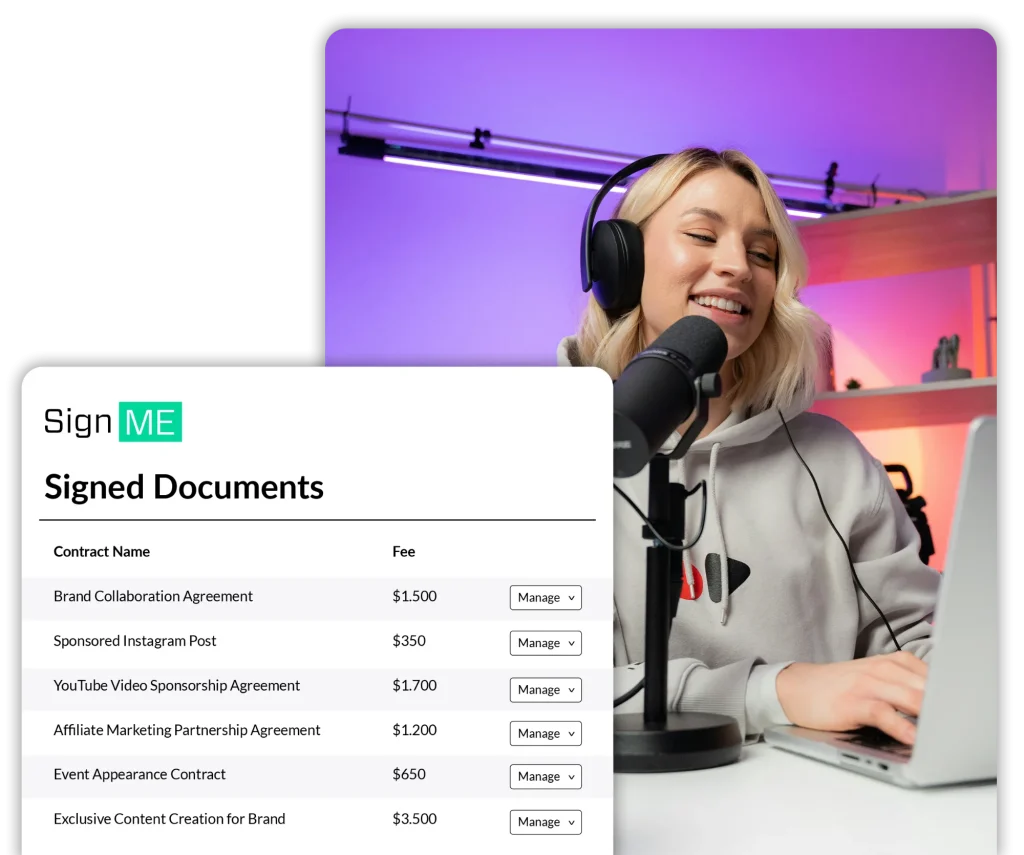This screenshot has height=855, width=1024.
Task: Click the SignME logo
Action: tap(113, 422)
